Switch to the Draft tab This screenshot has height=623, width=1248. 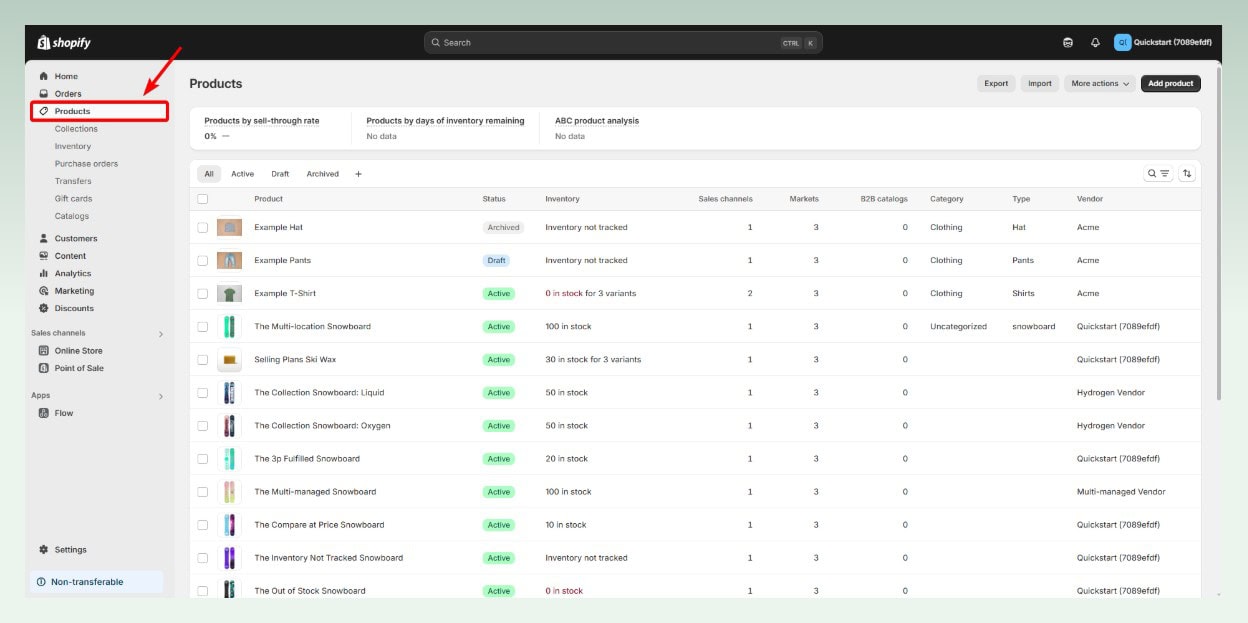(x=280, y=174)
